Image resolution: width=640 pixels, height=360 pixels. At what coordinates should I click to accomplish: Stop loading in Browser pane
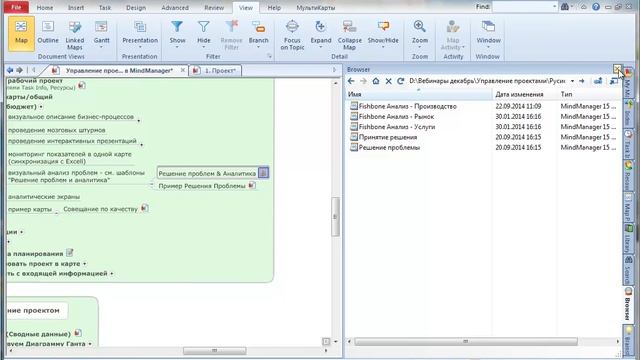(389, 81)
